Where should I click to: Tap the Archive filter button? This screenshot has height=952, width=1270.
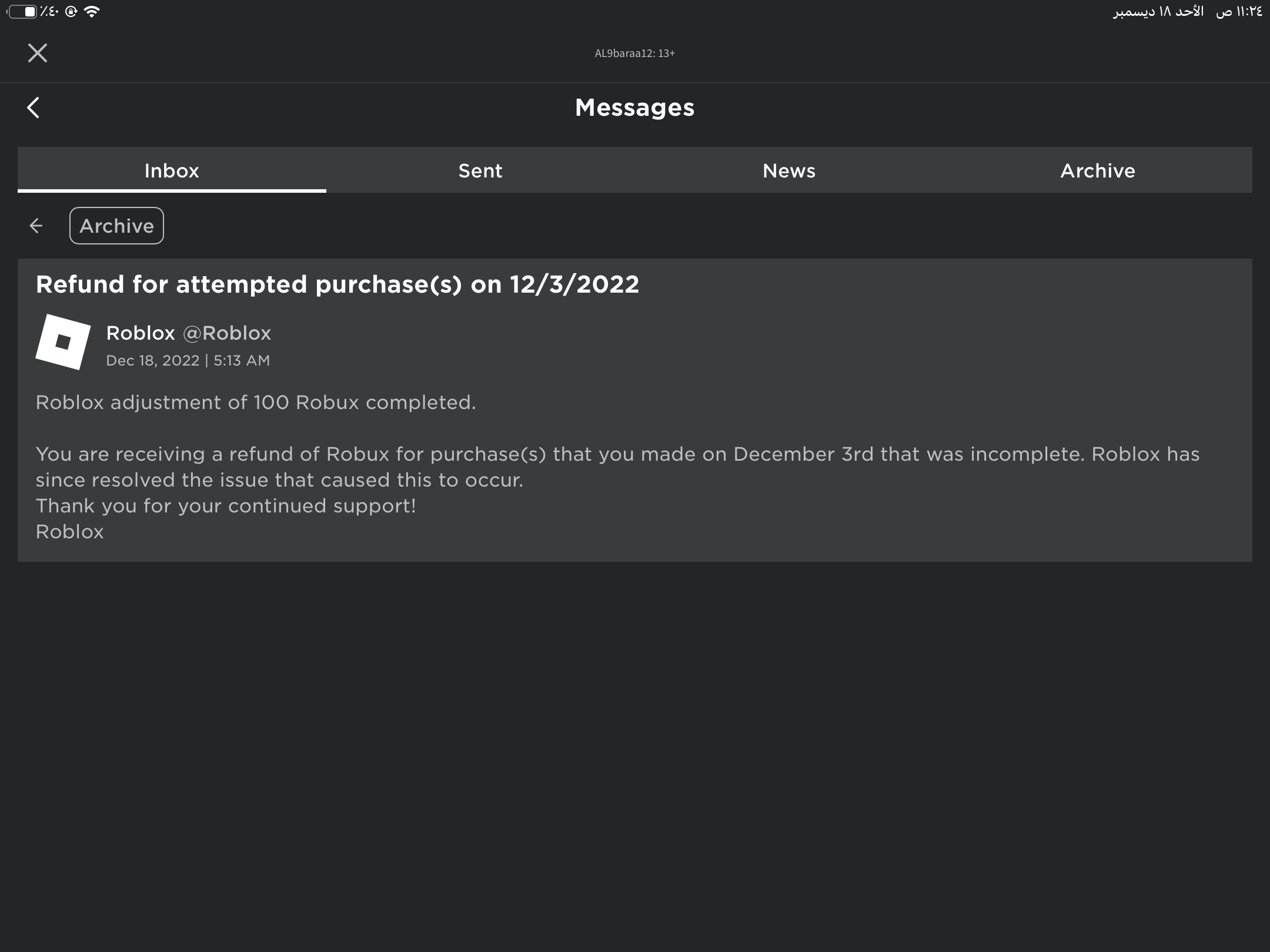click(x=116, y=225)
